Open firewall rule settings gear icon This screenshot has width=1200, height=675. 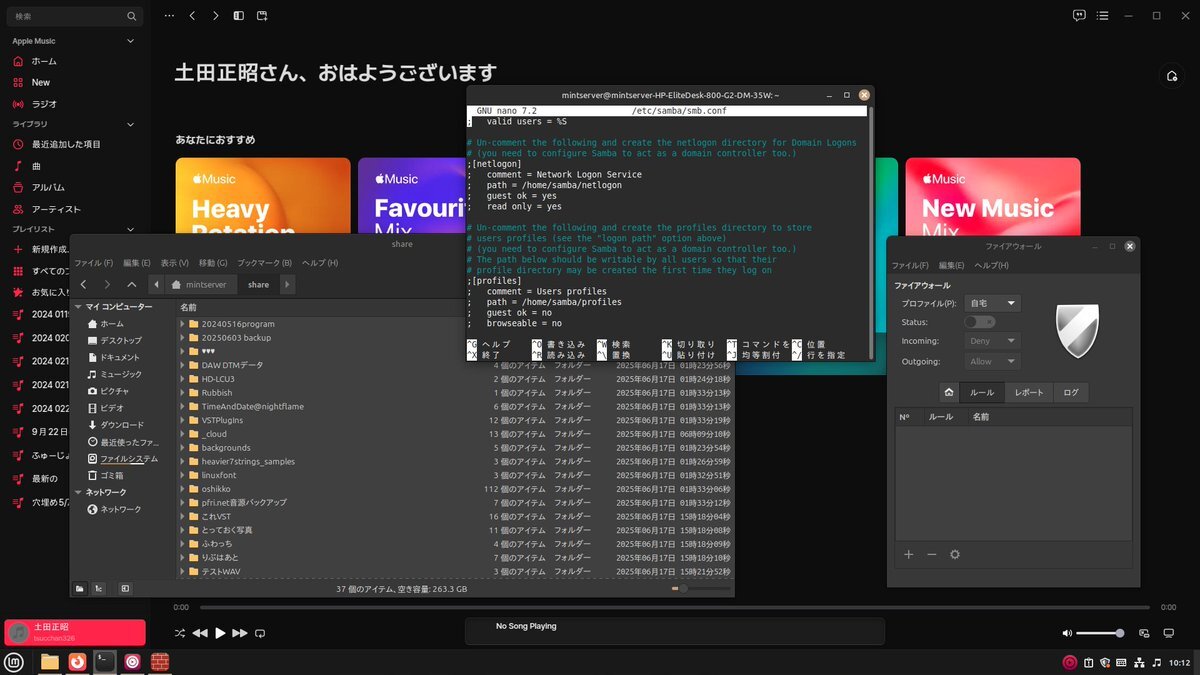click(955, 554)
